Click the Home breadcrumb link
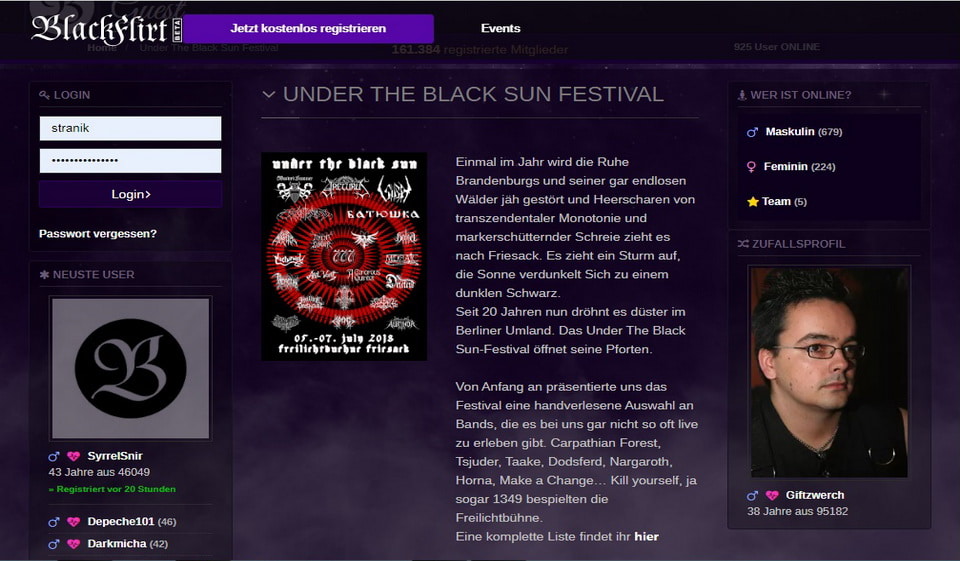This screenshot has width=960, height=561. coord(102,48)
